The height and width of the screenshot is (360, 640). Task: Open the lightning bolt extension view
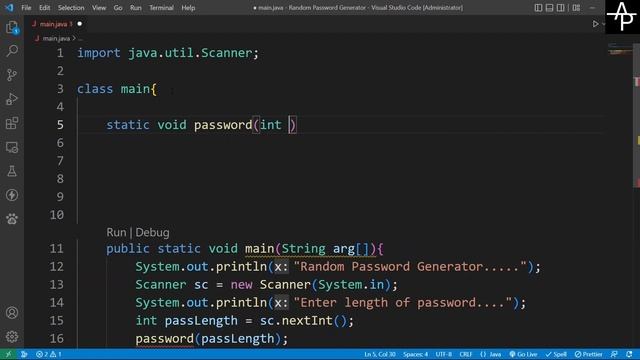pyautogui.click(x=12, y=195)
